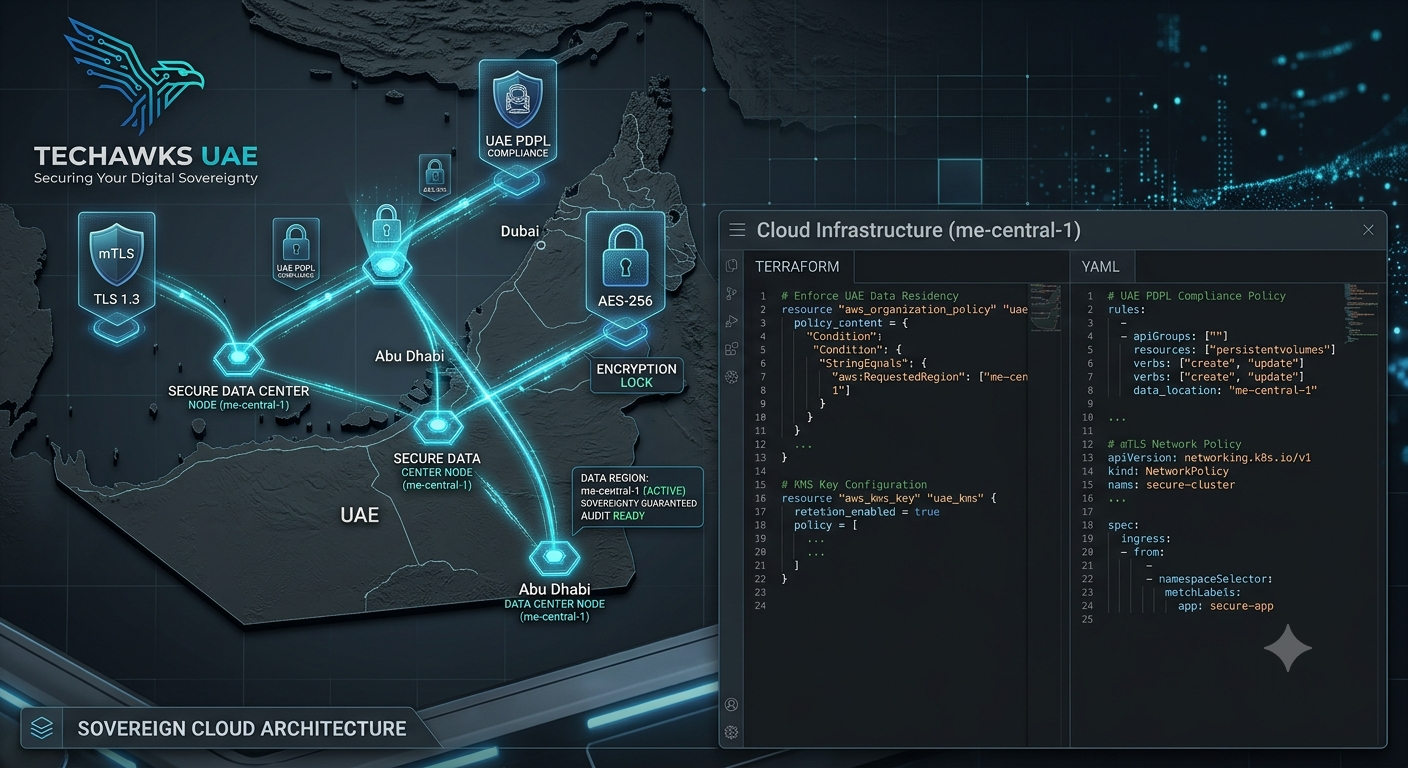1408x768 pixels.
Task: Click the "# KMS Key Configuration" comment line
Action: (854, 485)
